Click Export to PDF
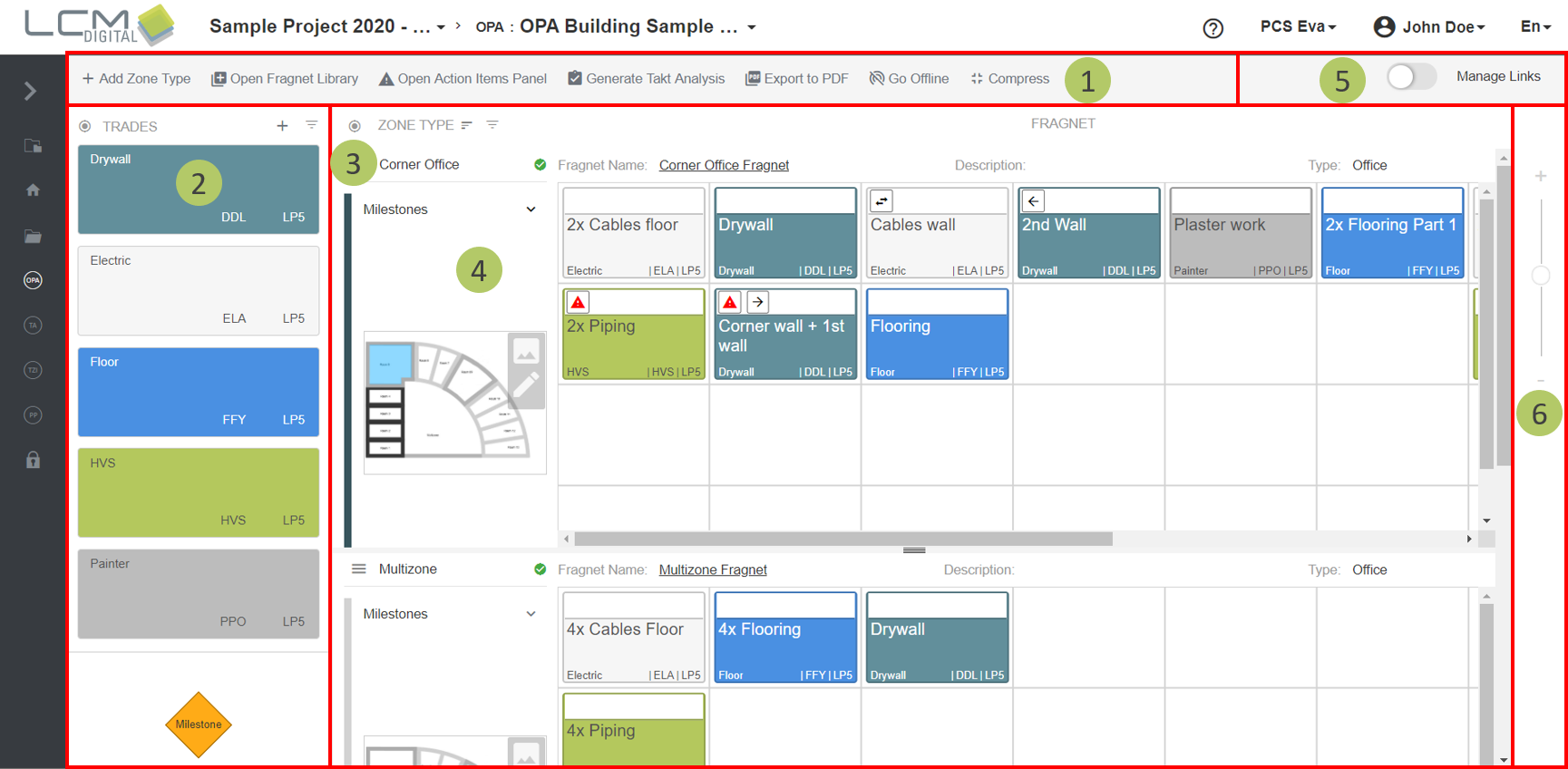1568x769 pixels. tap(796, 79)
